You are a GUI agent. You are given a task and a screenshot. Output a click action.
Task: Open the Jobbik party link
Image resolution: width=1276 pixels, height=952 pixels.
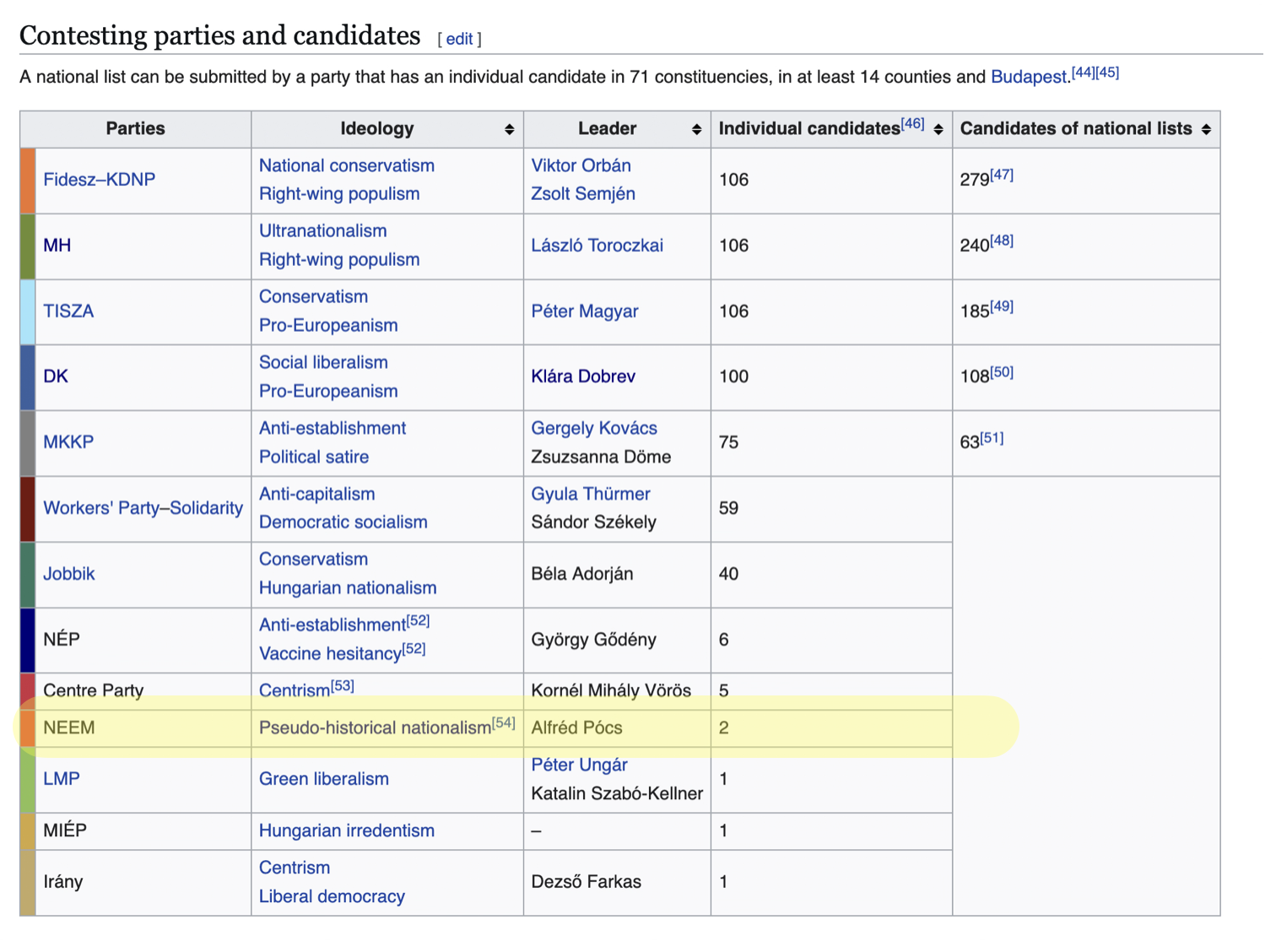pos(69,574)
